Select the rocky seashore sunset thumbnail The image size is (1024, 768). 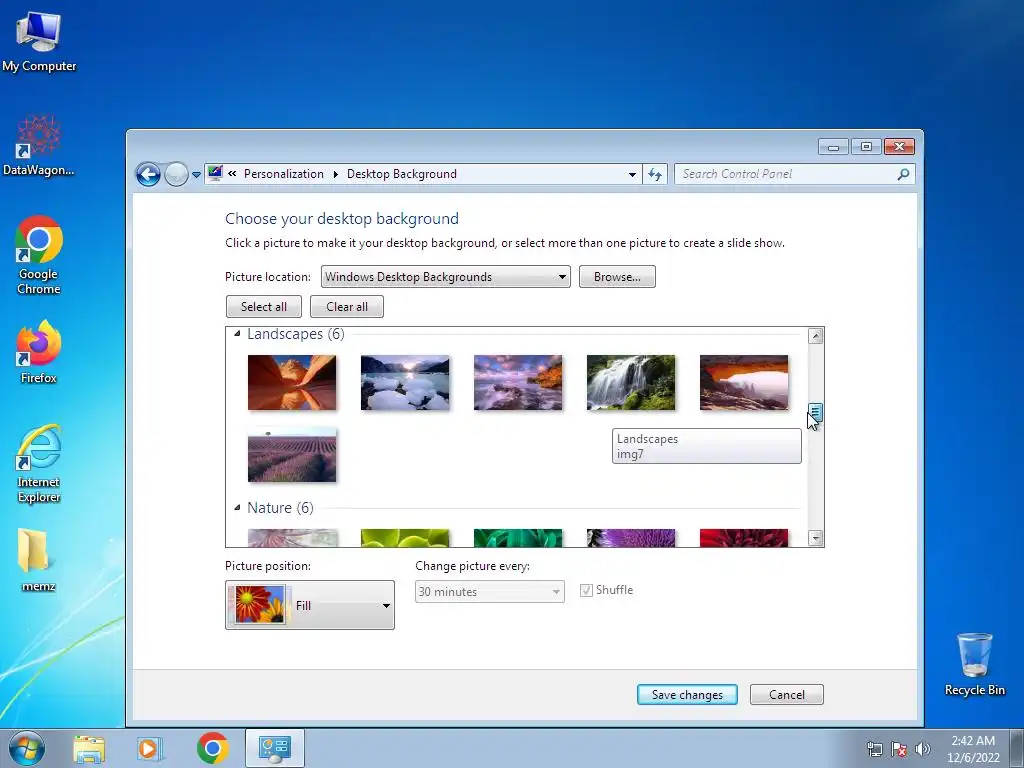click(x=518, y=383)
